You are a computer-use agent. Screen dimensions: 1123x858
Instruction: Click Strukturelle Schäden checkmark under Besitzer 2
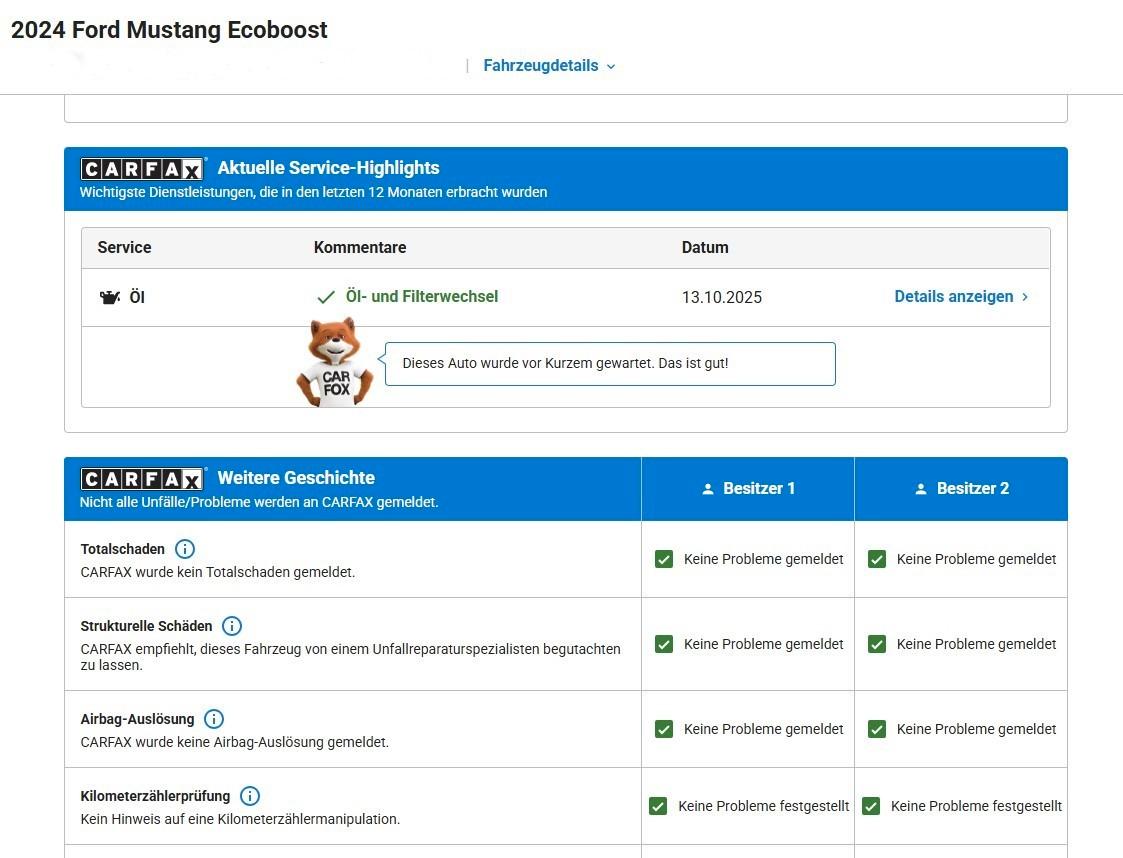coord(877,644)
